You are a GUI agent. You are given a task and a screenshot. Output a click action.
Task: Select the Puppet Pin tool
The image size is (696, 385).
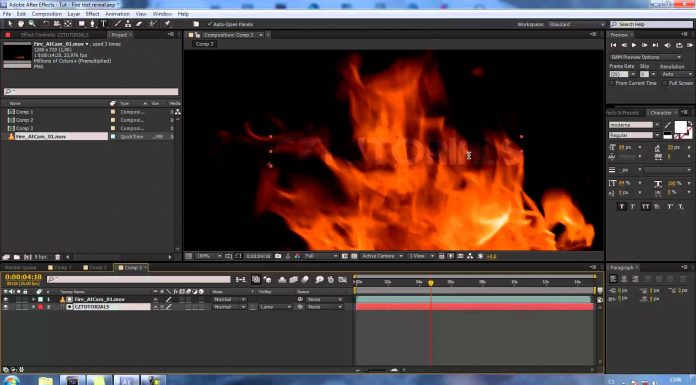click(167, 24)
